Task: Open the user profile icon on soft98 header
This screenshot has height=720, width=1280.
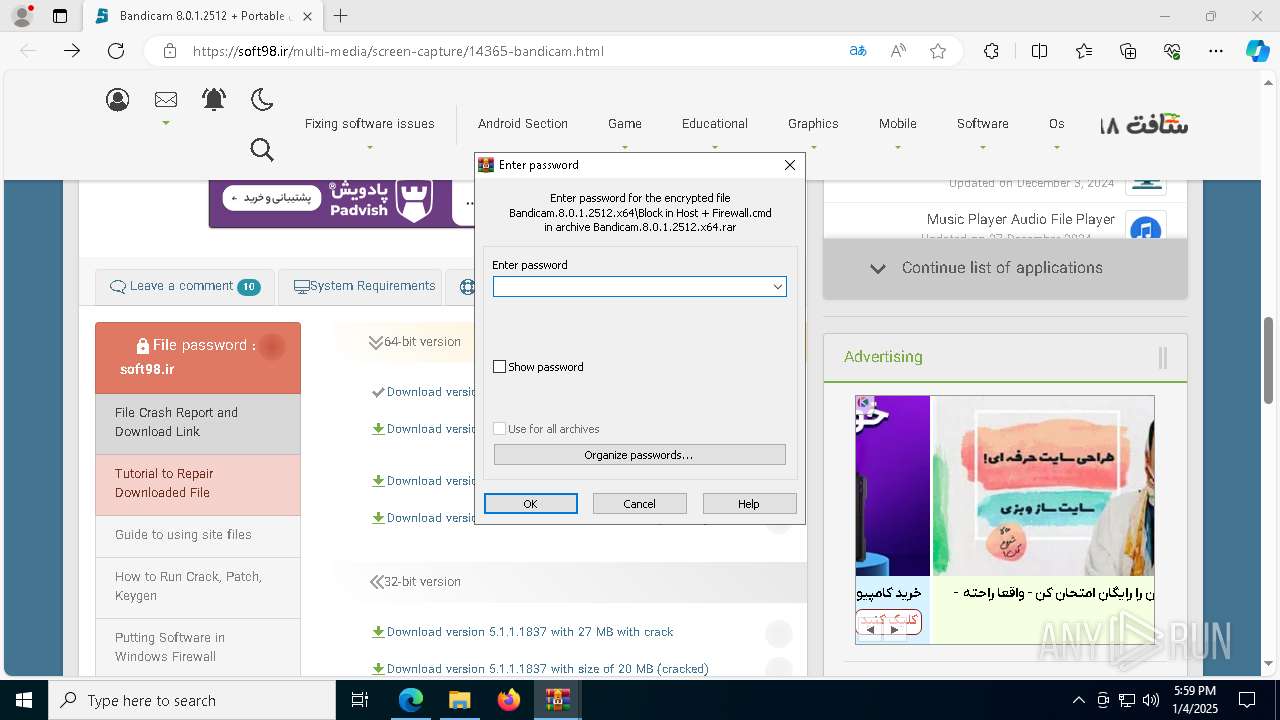Action: pos(118,99)
